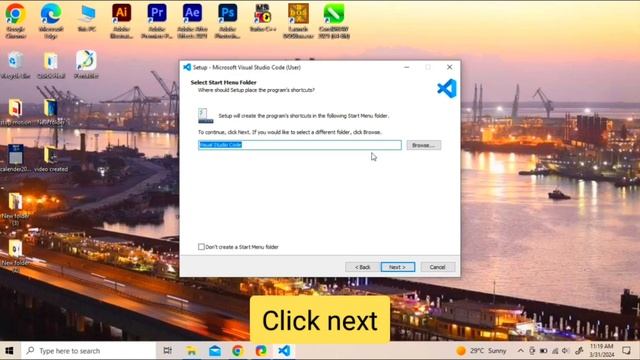Select the New folder icon beside stop motion
Image resolution: width=640 pixels, height=360 pixels.
51,111
